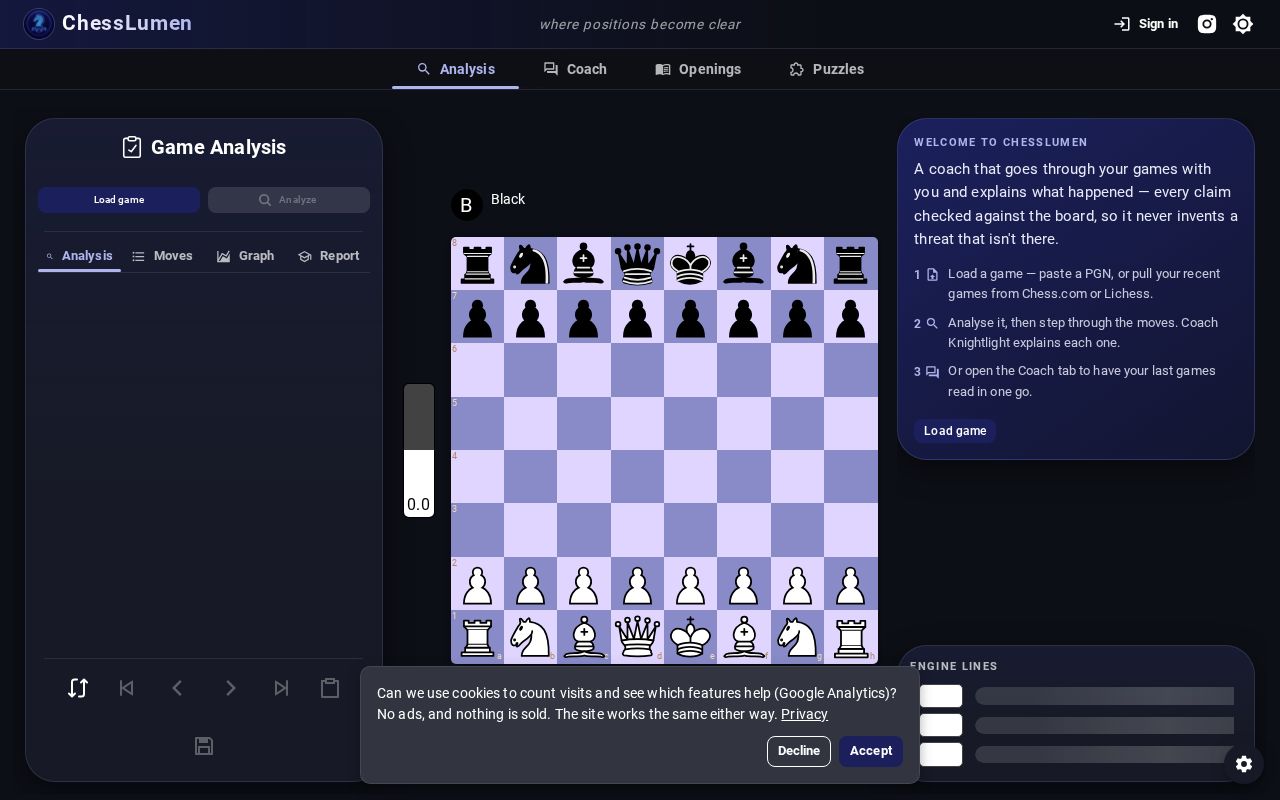The image size is (1280, 800).
Task: Switch to the Analysis top tab
Action: point(455,69)
